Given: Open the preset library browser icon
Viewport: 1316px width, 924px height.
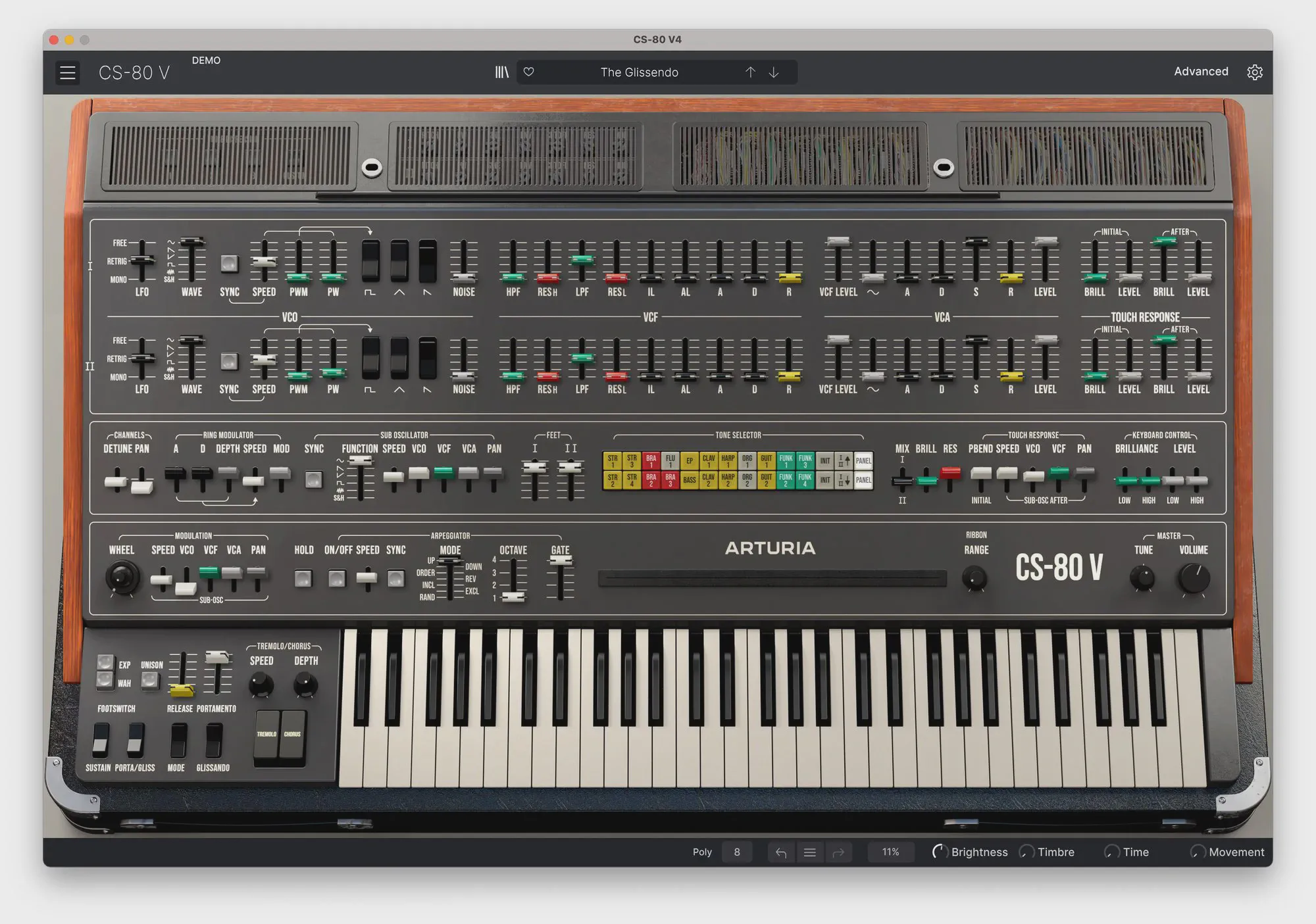Looking at the screenshot, I should point(502,72).
